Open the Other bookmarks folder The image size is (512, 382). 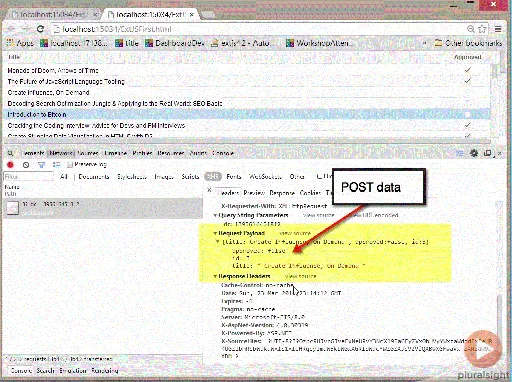468,43
